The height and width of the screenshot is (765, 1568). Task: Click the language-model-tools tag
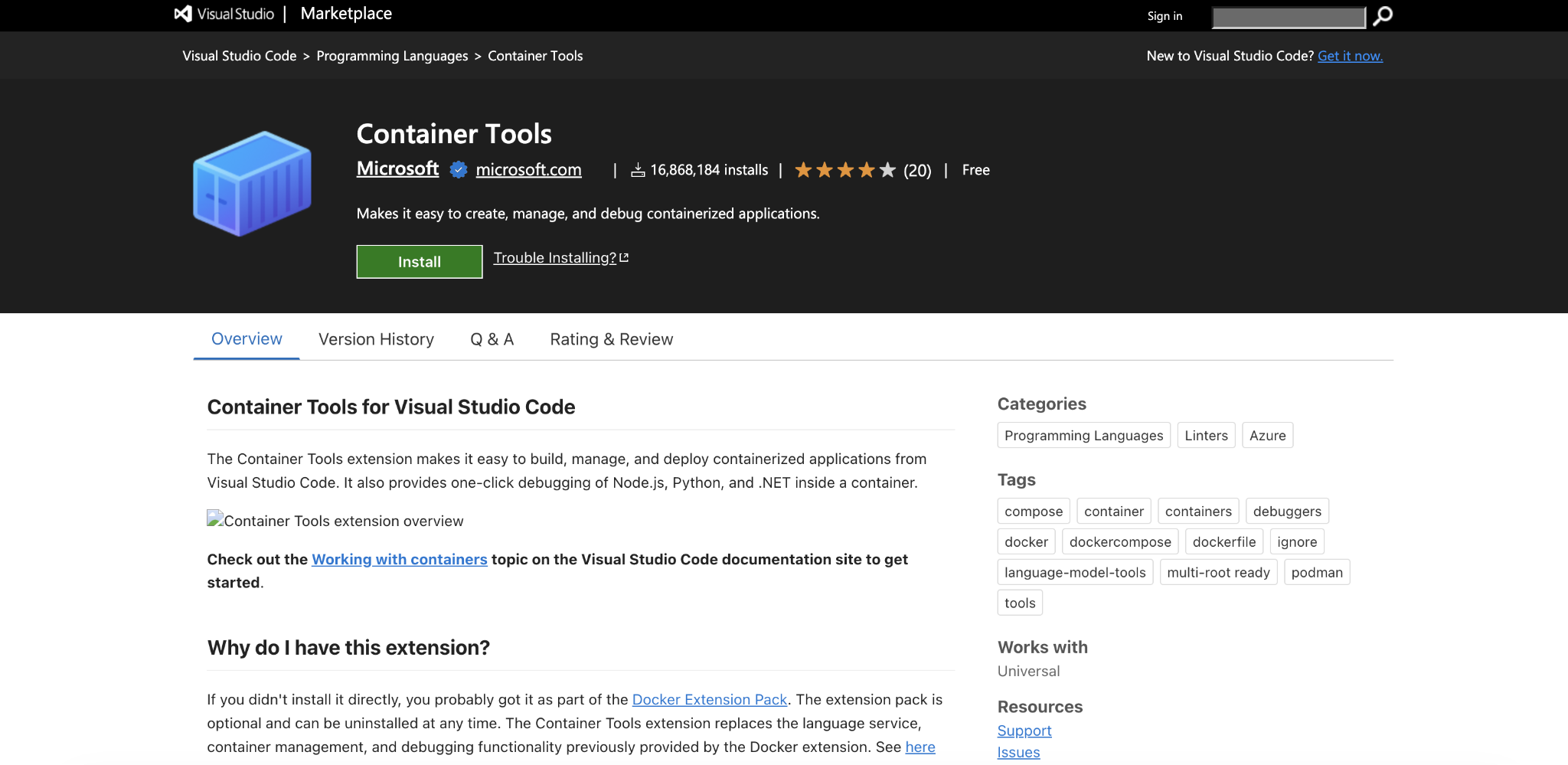tap(1075, 573)
